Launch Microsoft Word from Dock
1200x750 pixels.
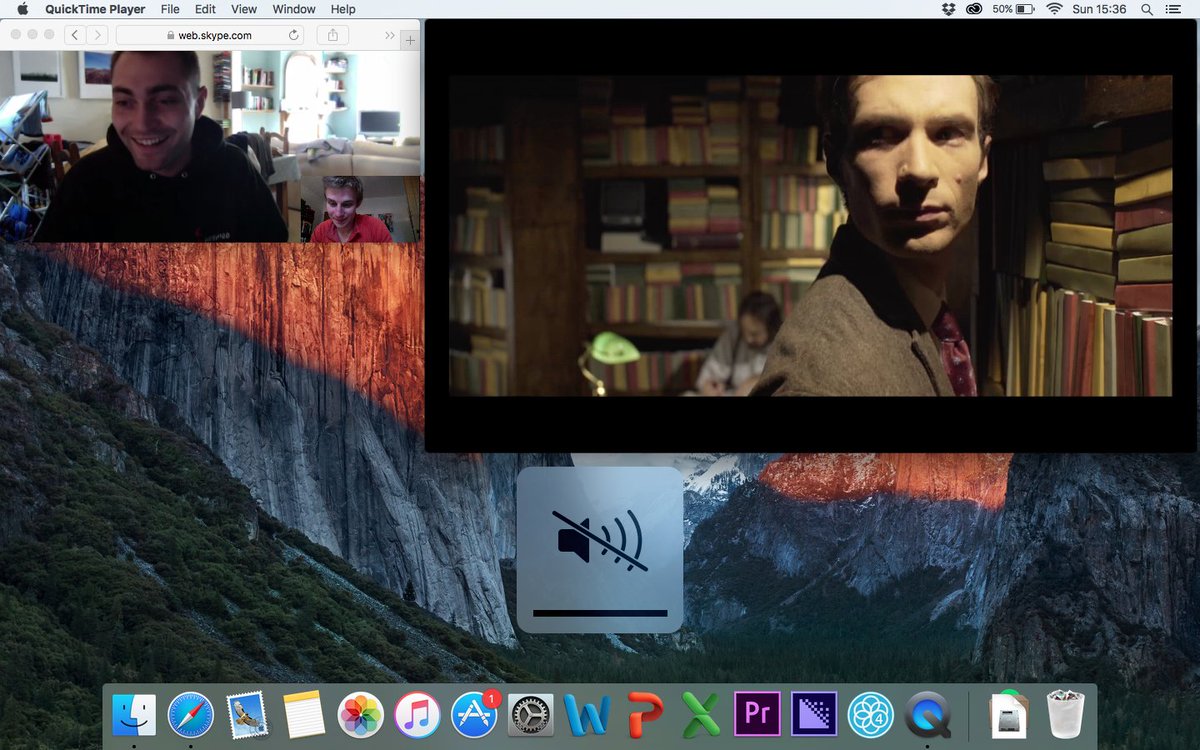coord(587,716)
